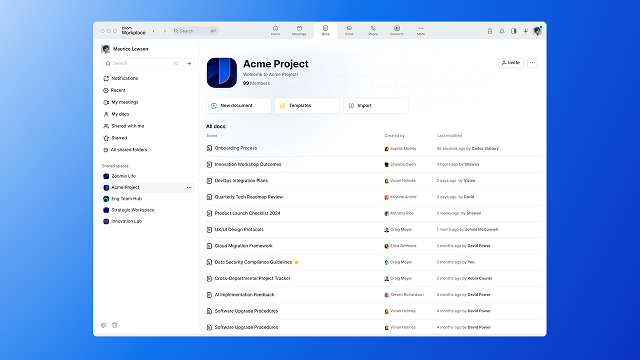Open All shared folders in the sidebar
Image resolution: width=640 pixels, height=360 pixels.
tap(125, 150)
